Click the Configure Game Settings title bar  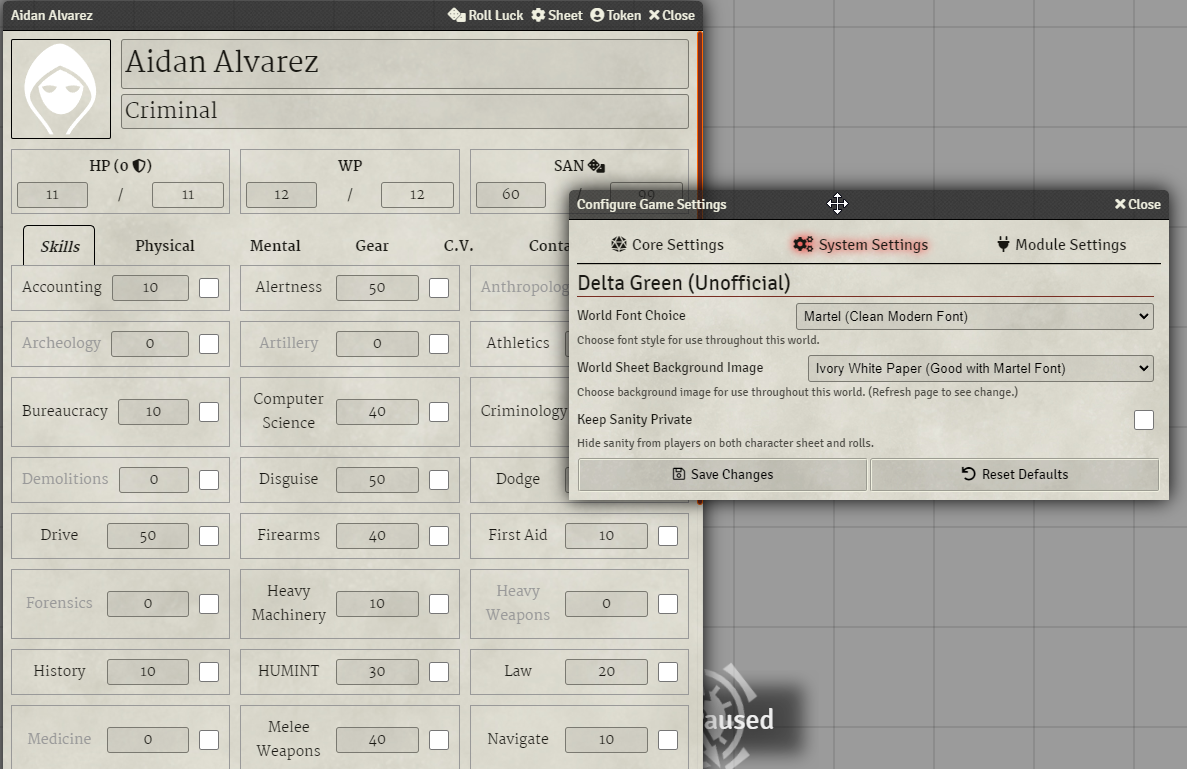point(869,204)
